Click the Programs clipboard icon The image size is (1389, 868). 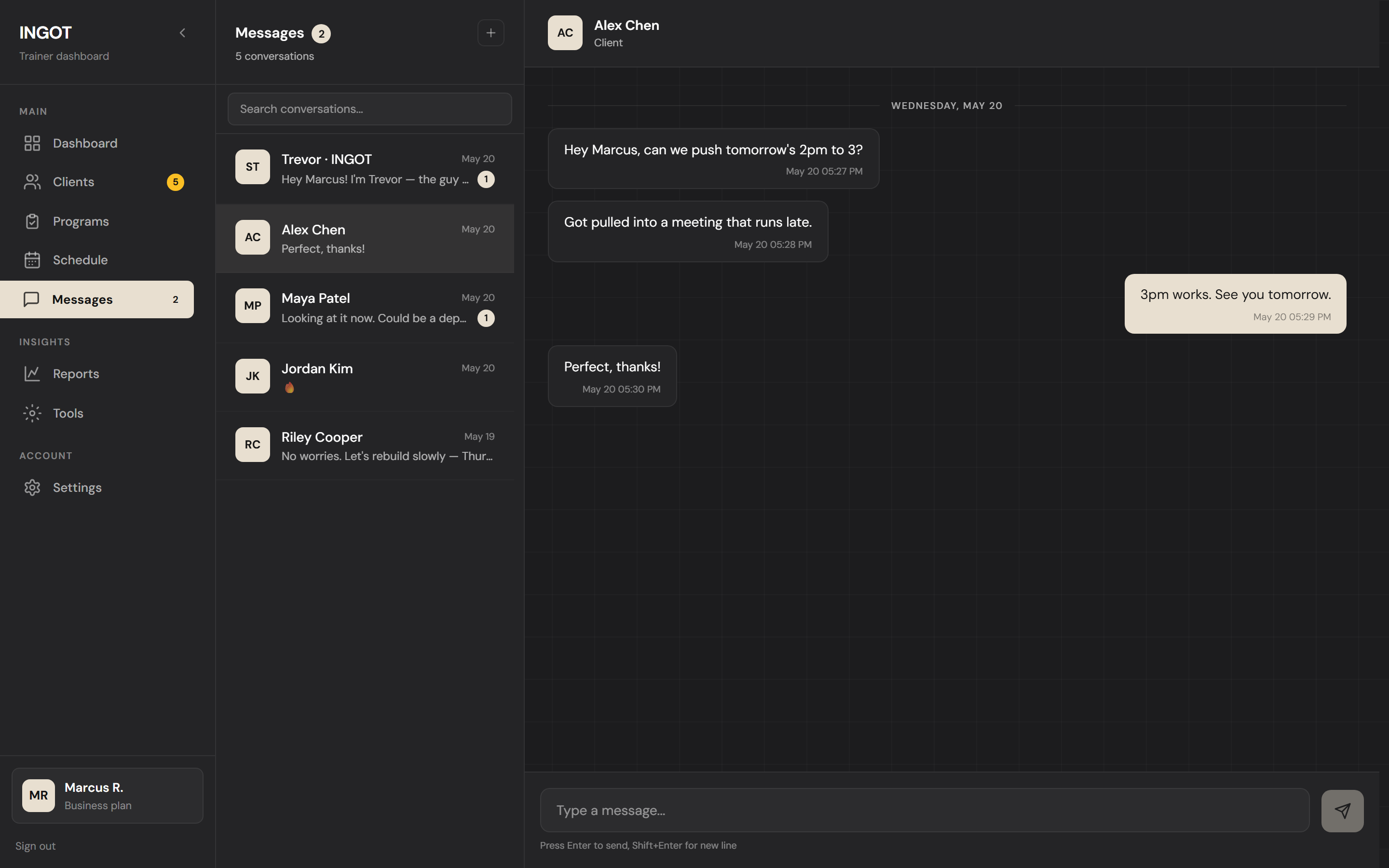coord(32,221)
